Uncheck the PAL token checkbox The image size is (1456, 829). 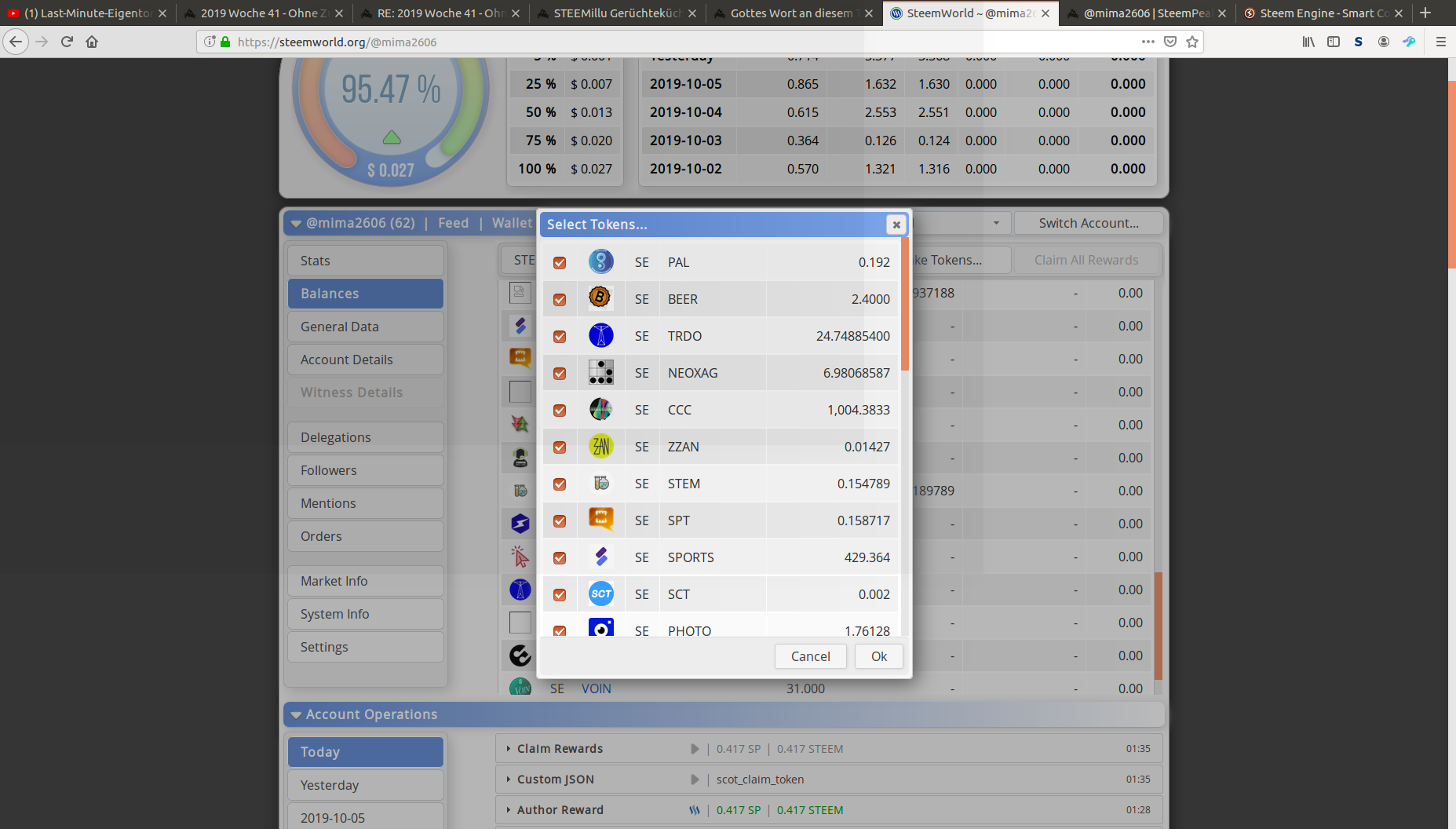coord(560,262)
